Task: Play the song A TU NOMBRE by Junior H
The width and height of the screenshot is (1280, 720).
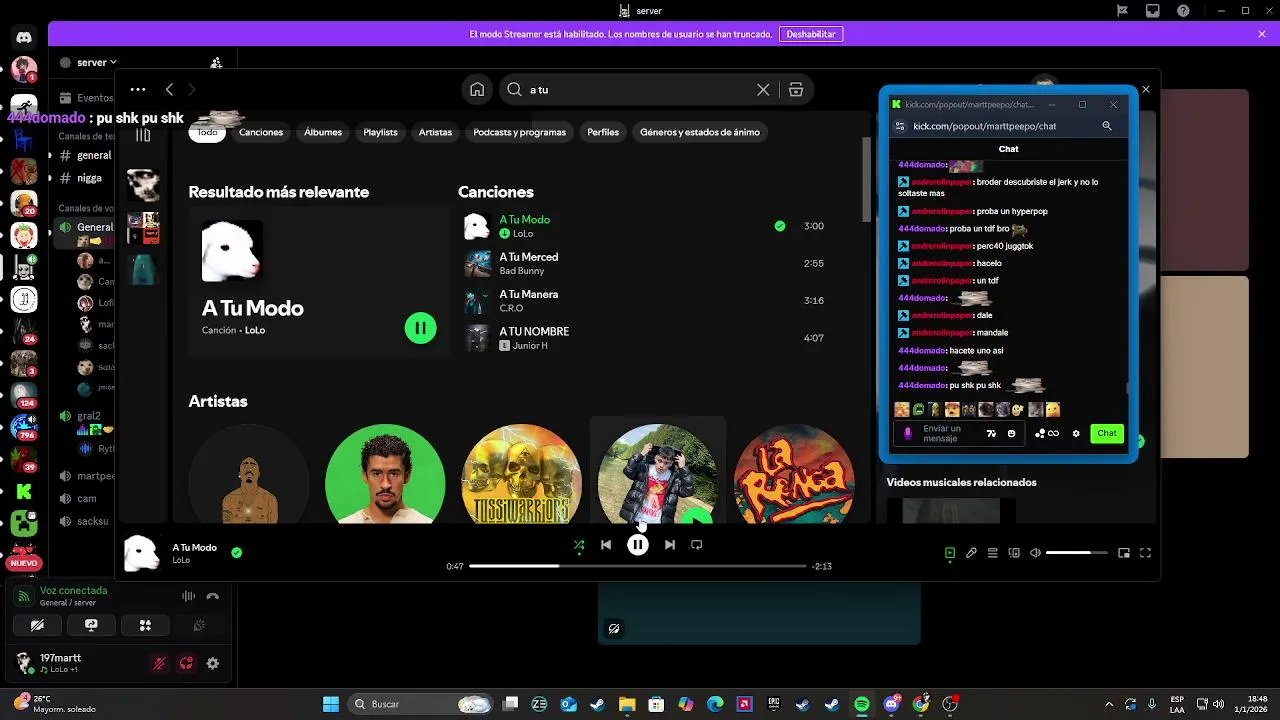Action: click(x=645, y=338)
